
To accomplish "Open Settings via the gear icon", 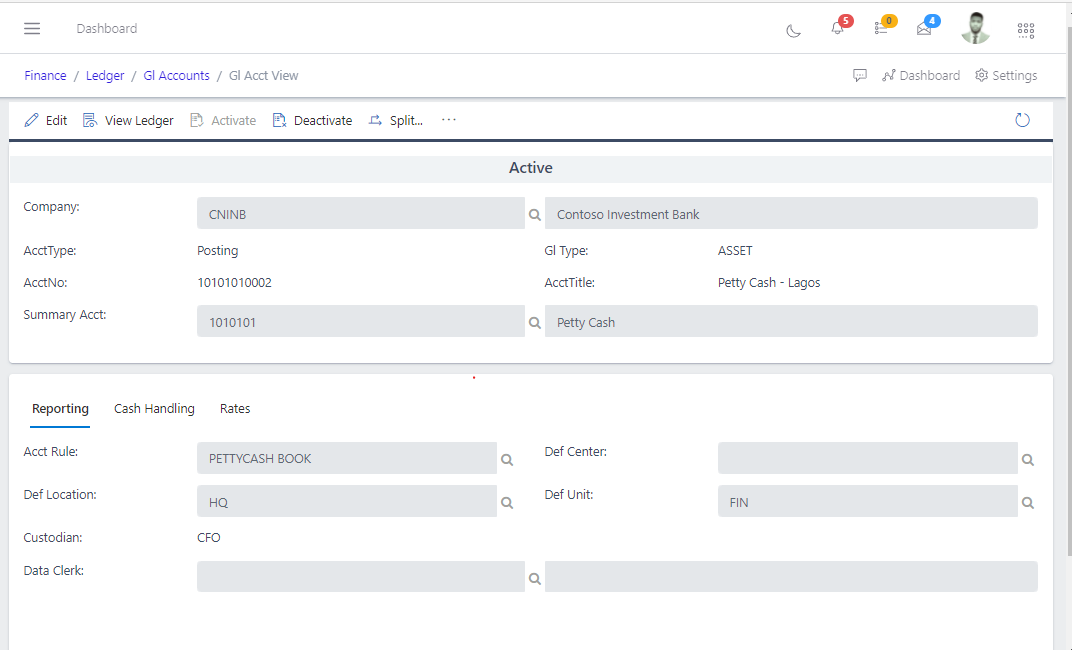I will coord(1005,75).
